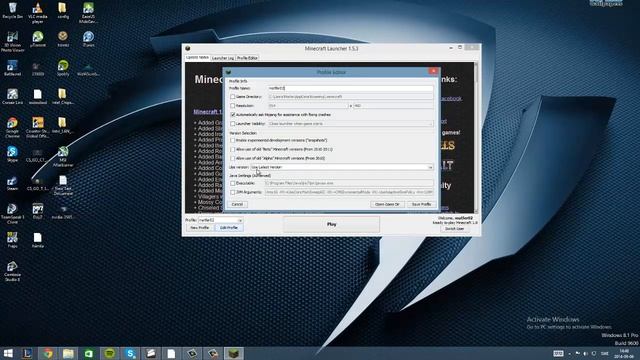Open the on-screen keyboard tray icon

tap(558, 353)
